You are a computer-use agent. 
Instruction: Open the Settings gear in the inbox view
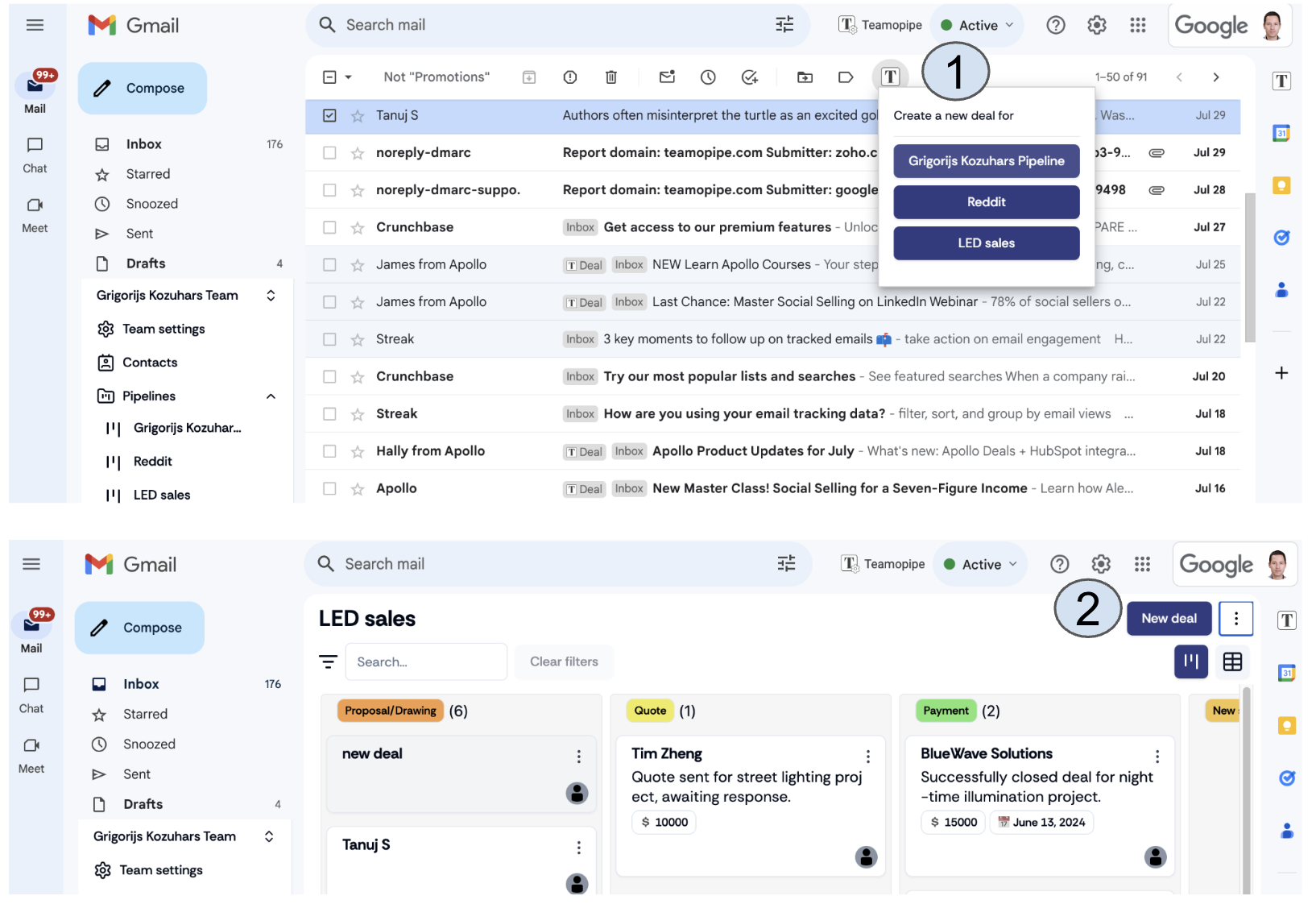[x=1097, y=25]
